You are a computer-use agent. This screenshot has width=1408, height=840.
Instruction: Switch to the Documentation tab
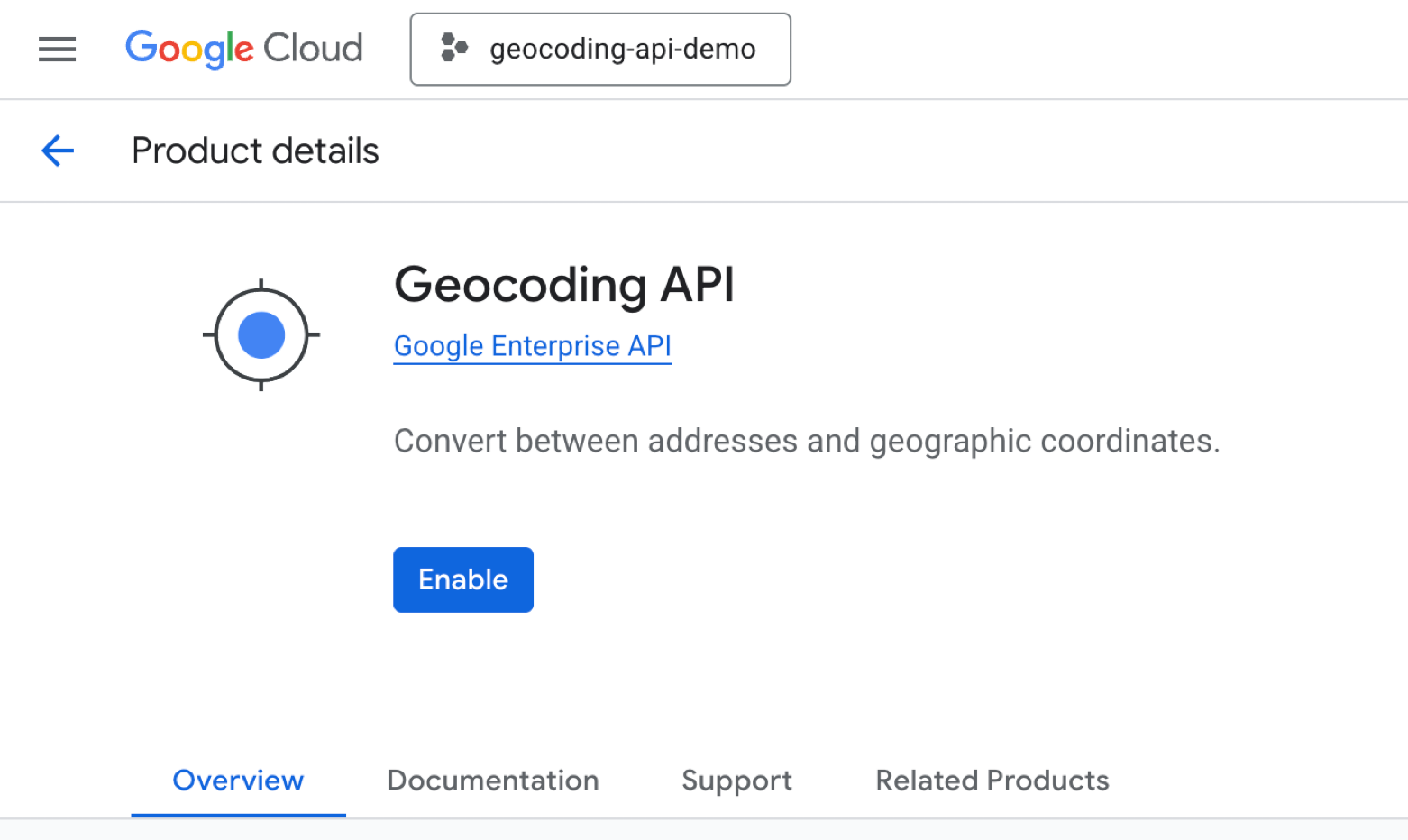(x=492, y=781)
